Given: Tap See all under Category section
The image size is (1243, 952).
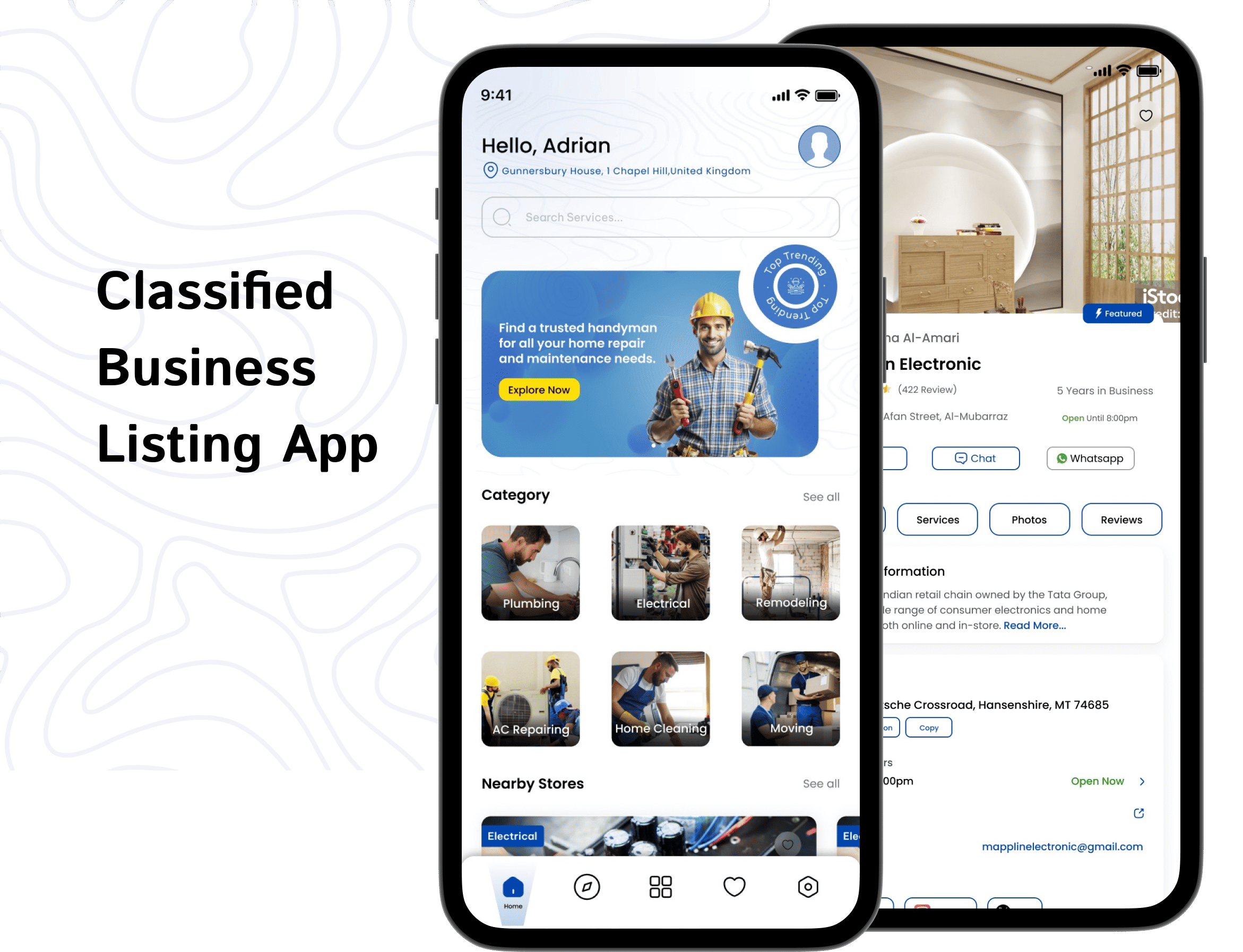Looking at the screenshot, I should (x=821, y=495).
